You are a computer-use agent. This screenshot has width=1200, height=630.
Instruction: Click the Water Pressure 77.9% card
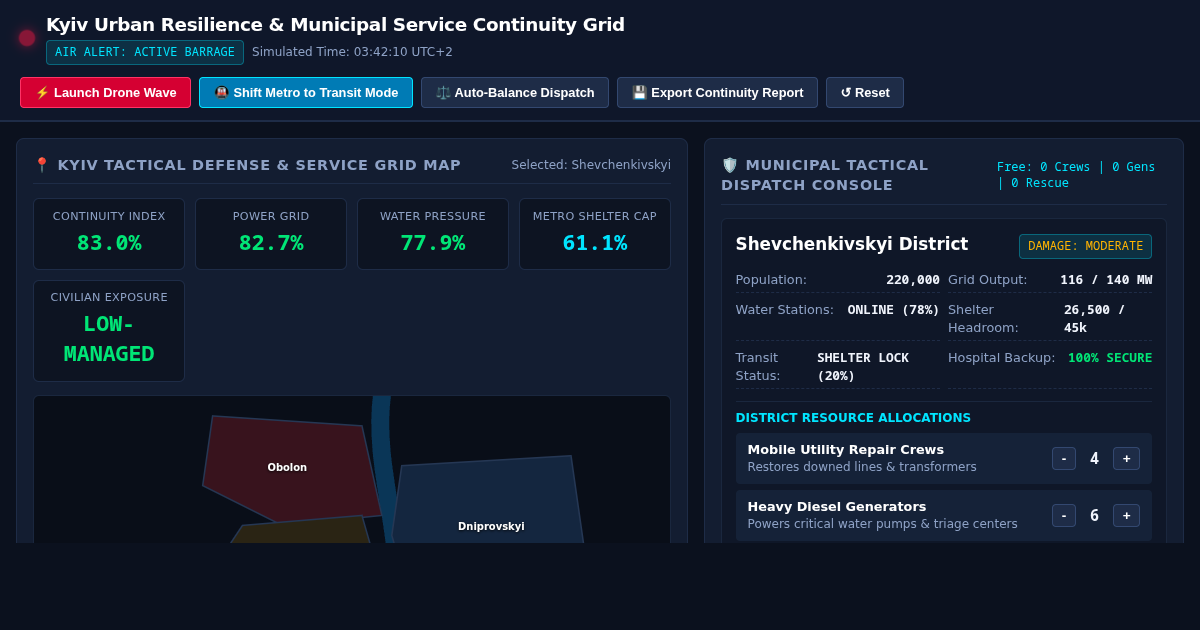pyautogui.click(x=433, y=234)
